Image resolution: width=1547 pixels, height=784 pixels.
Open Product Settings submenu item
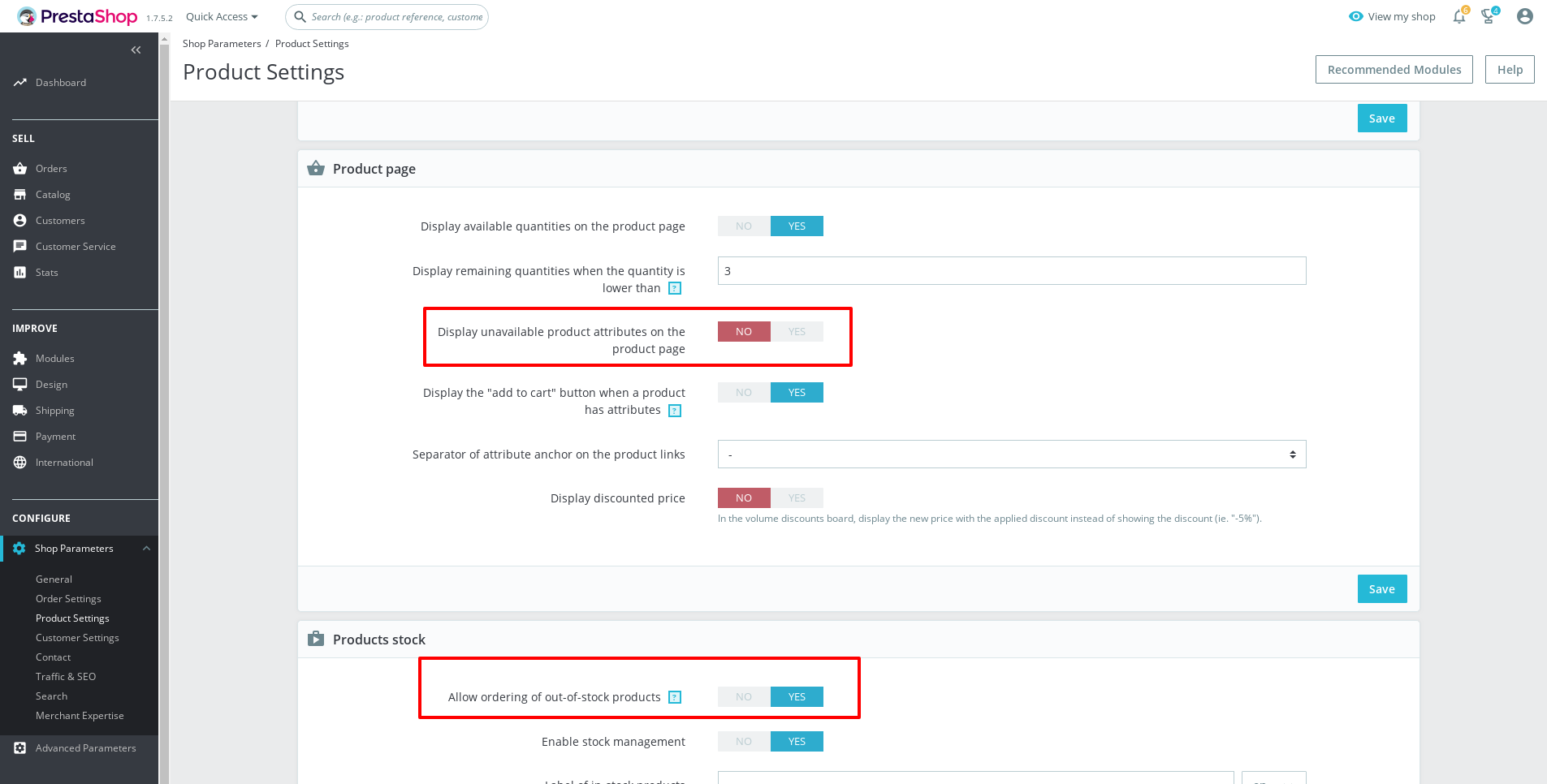point(72,618)
